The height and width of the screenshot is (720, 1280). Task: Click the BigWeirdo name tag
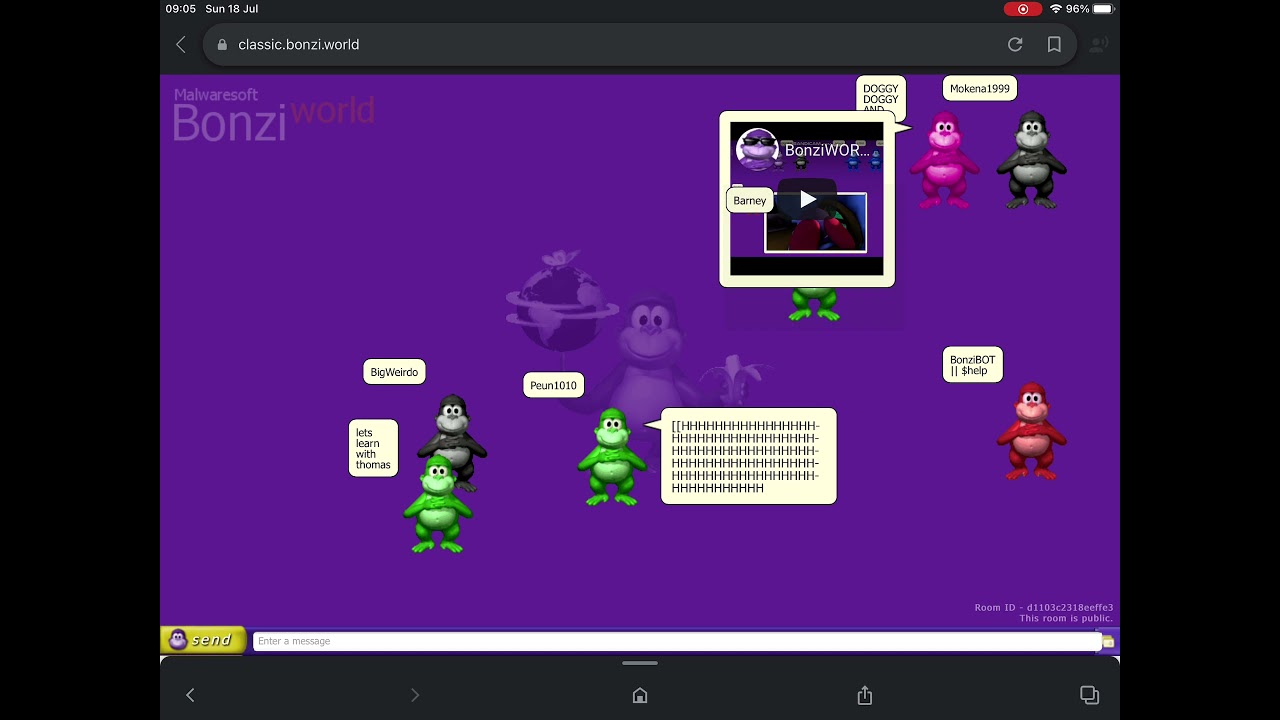[394, 372]
